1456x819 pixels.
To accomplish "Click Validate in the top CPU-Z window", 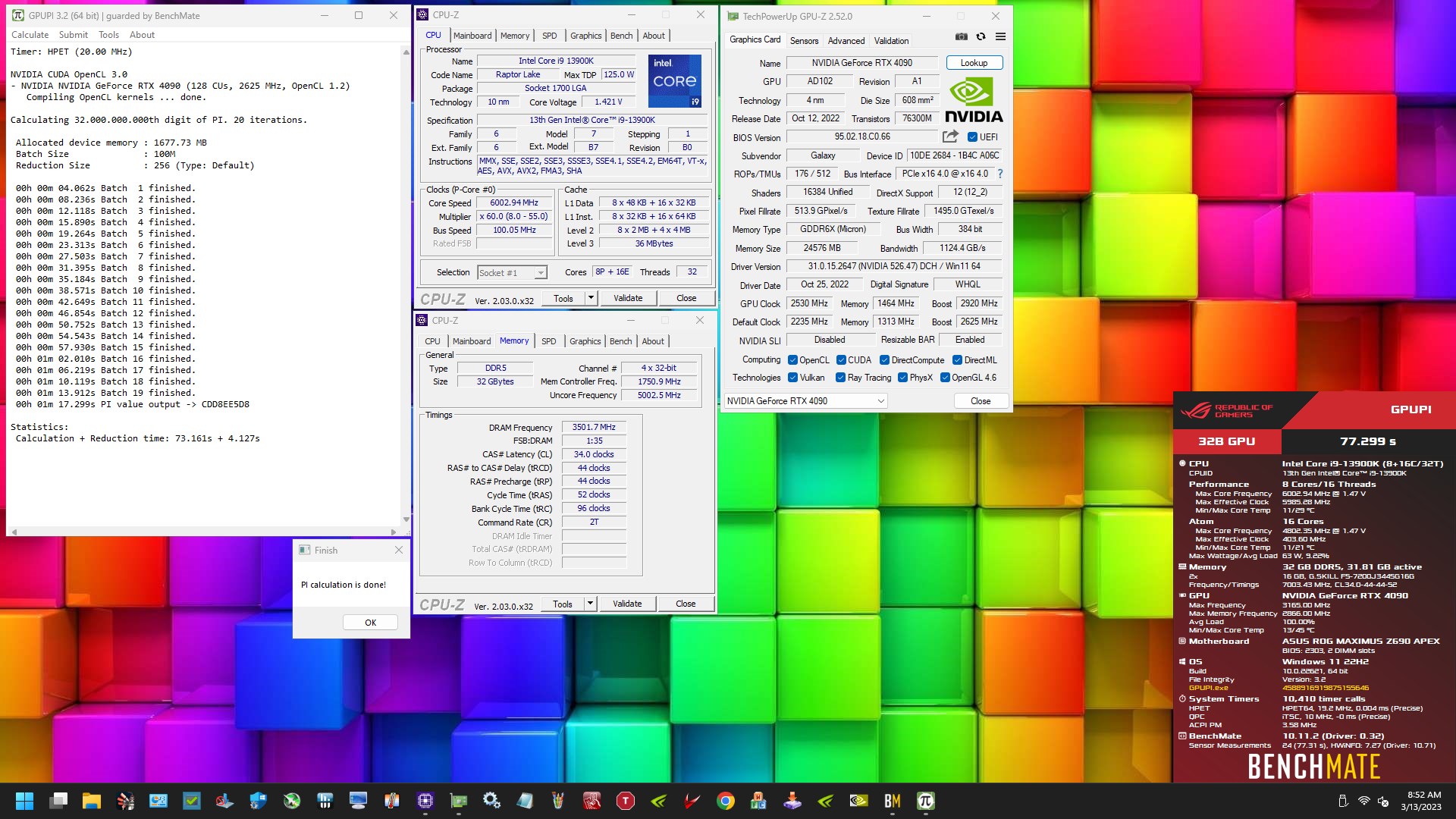I will click(x=628, y=298).
